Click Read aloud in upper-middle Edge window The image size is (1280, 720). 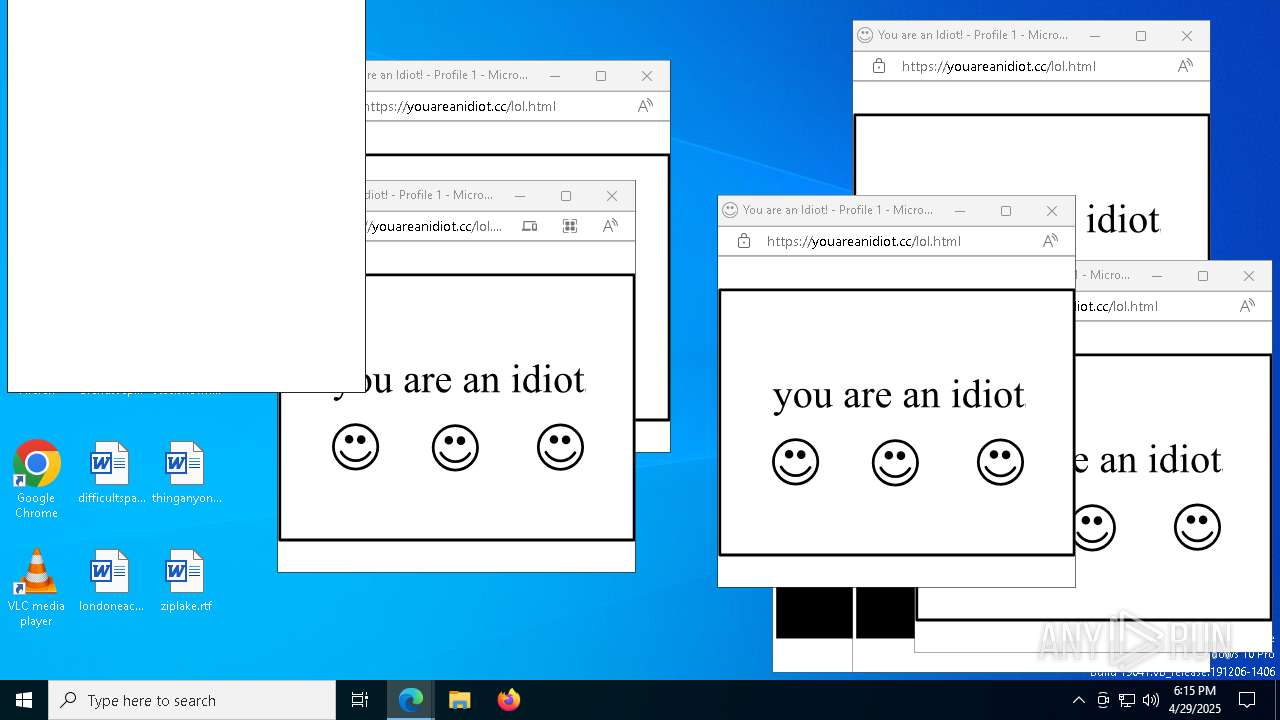pos(645,106)
